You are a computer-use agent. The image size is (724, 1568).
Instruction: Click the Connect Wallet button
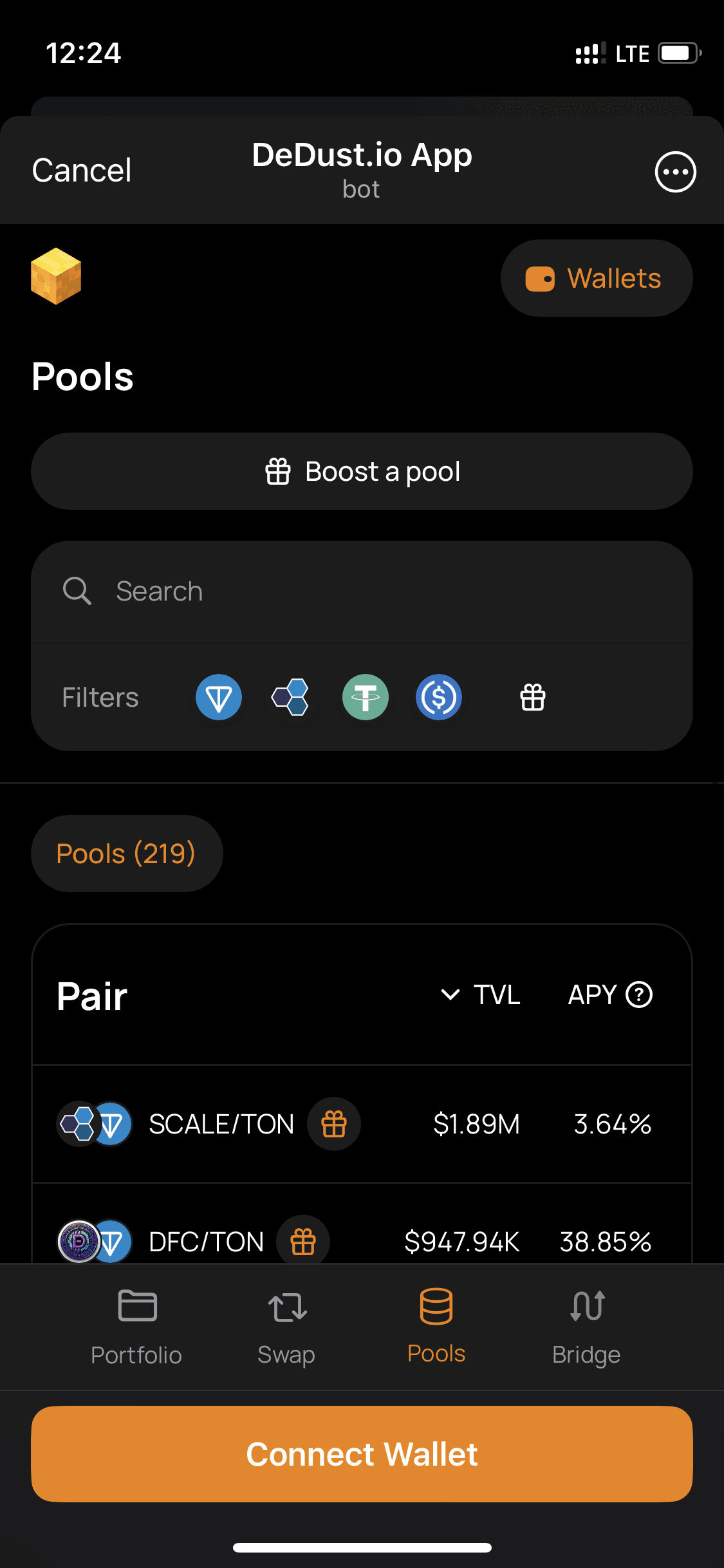click(x=362, y=1454)
